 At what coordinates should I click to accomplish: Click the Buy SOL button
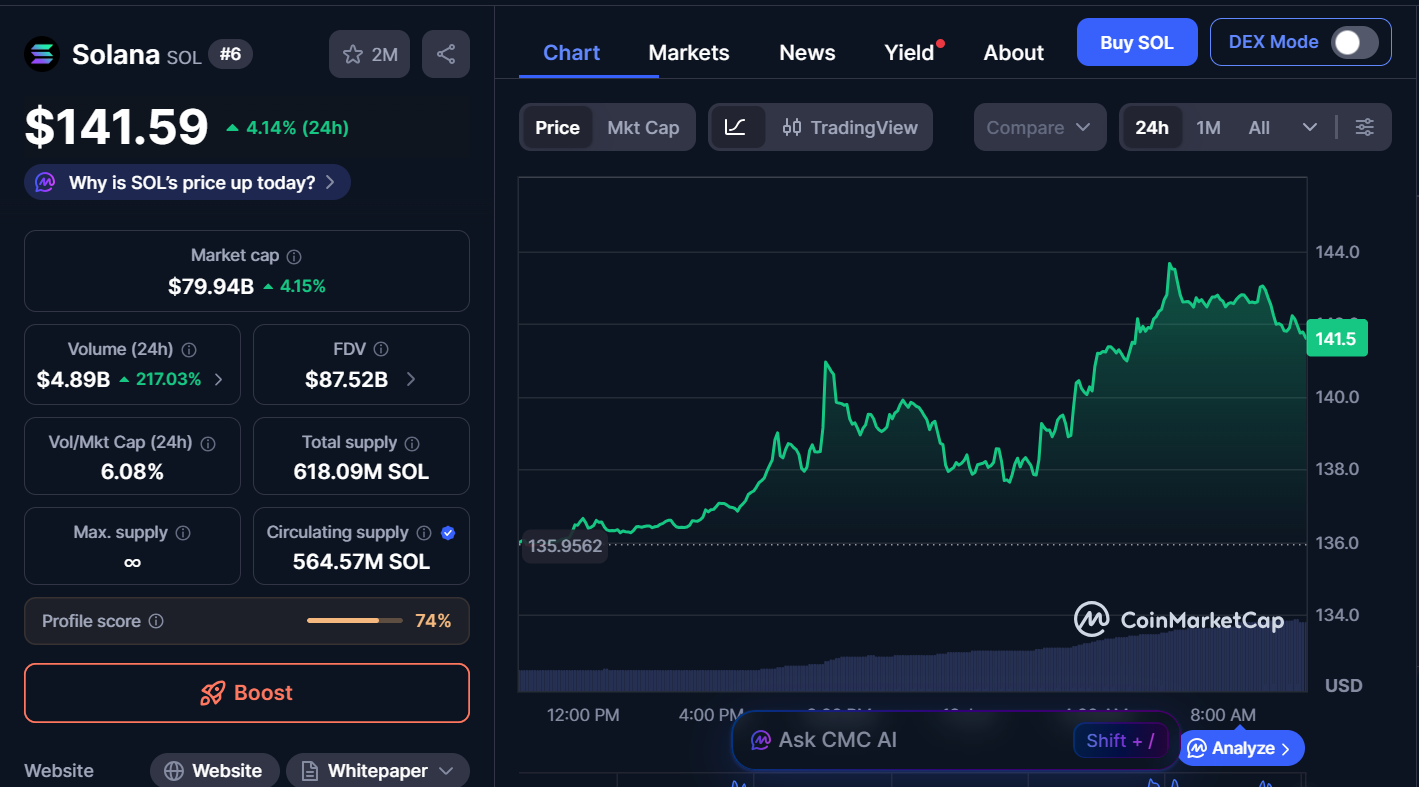(x=1137, y=42)
